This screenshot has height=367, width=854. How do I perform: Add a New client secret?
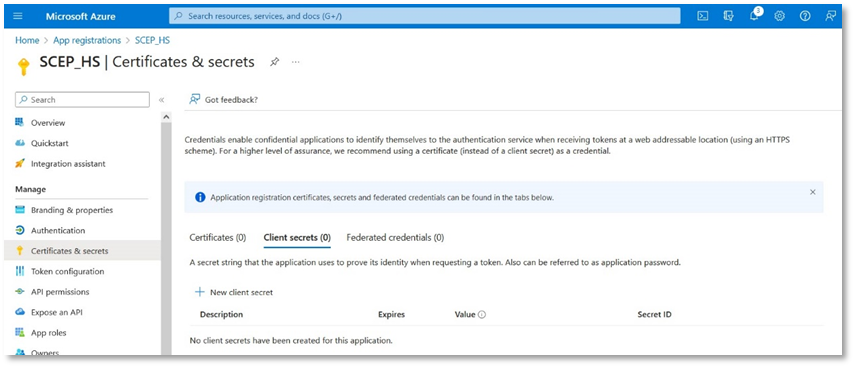coord(234,292)
